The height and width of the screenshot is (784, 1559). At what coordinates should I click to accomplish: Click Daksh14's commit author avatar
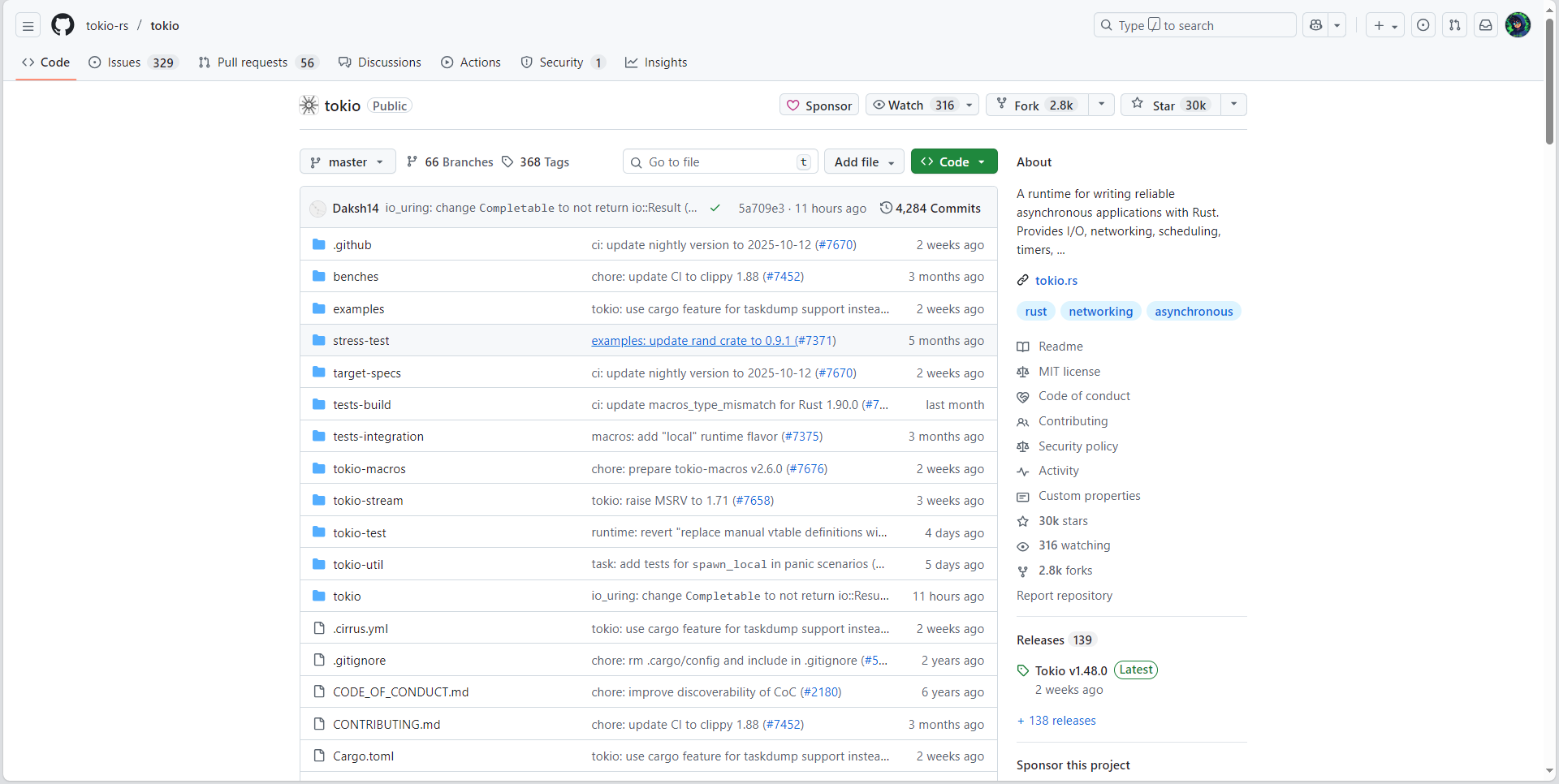(x=317, y=209)
